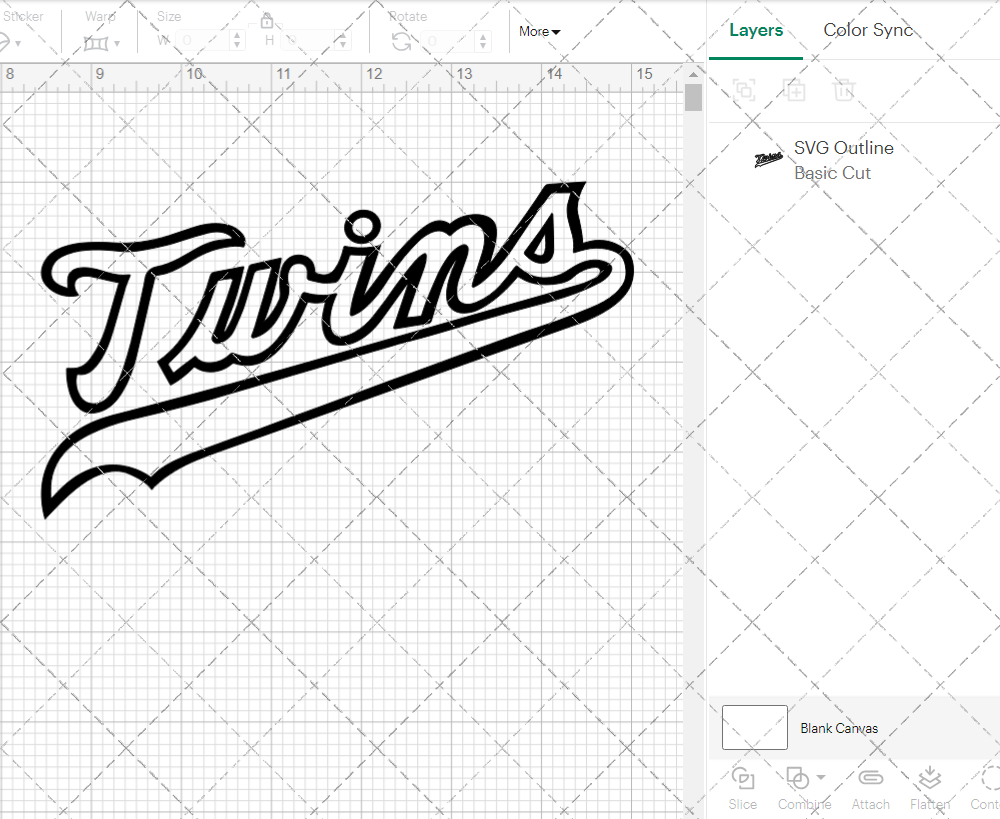
Task: Open the More dropdown menu
Action: [x=540, y=31]
